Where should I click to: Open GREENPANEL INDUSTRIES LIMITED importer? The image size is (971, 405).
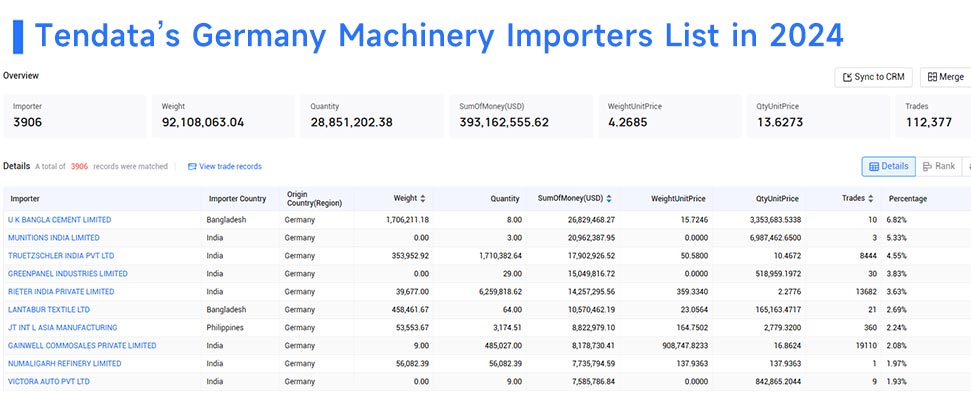(68, 274)
